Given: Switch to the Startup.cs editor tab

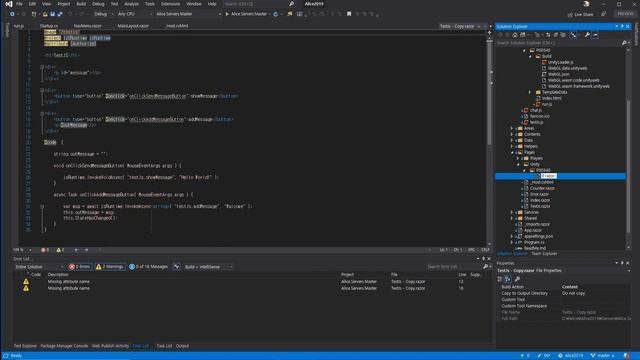Looking at the screenshot, I should [x=49, y=26].
